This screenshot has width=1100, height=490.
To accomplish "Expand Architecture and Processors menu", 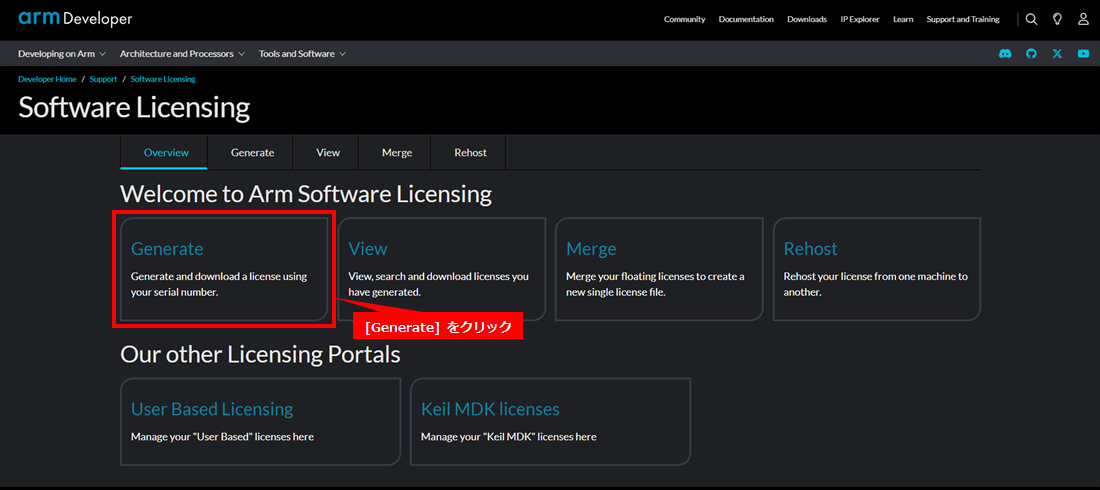I will [x=182, y=53].
